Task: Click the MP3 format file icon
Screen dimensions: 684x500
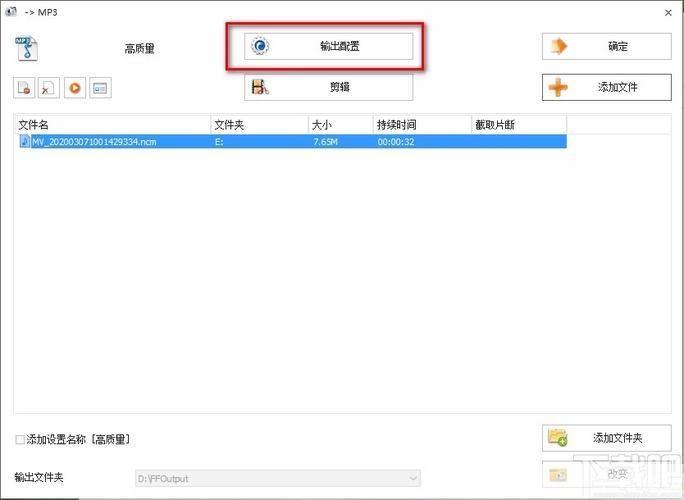Action: click(27, 48)
